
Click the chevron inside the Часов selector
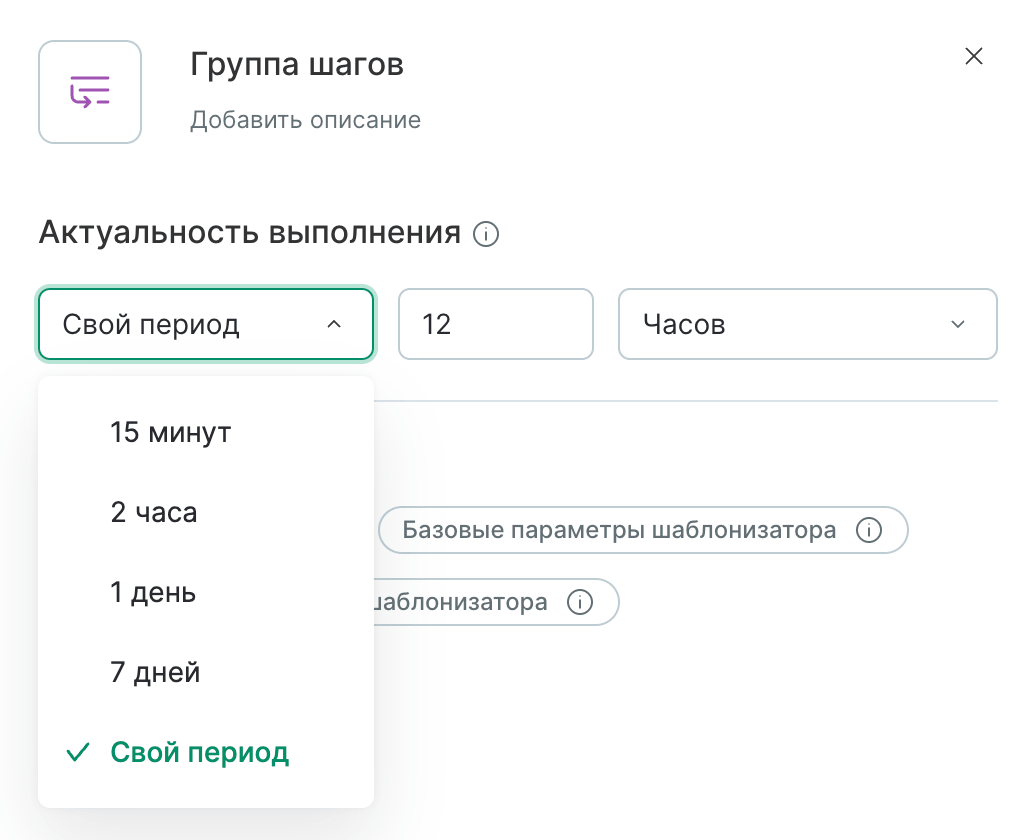(957, 324)
